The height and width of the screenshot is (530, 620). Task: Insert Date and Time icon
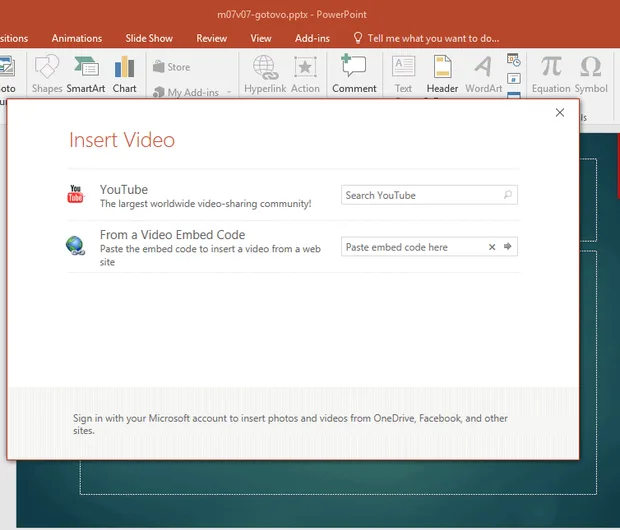pyautogui.click(x=514, y=60)
